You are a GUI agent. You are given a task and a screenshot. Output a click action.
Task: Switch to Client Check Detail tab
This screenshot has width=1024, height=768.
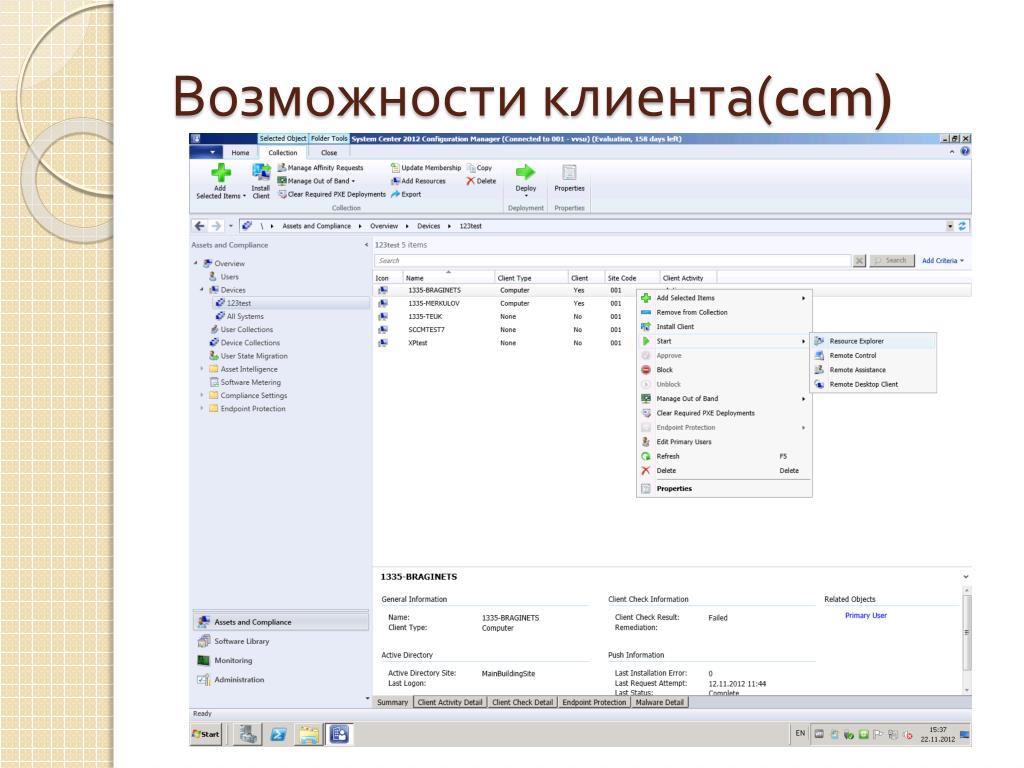522,702
